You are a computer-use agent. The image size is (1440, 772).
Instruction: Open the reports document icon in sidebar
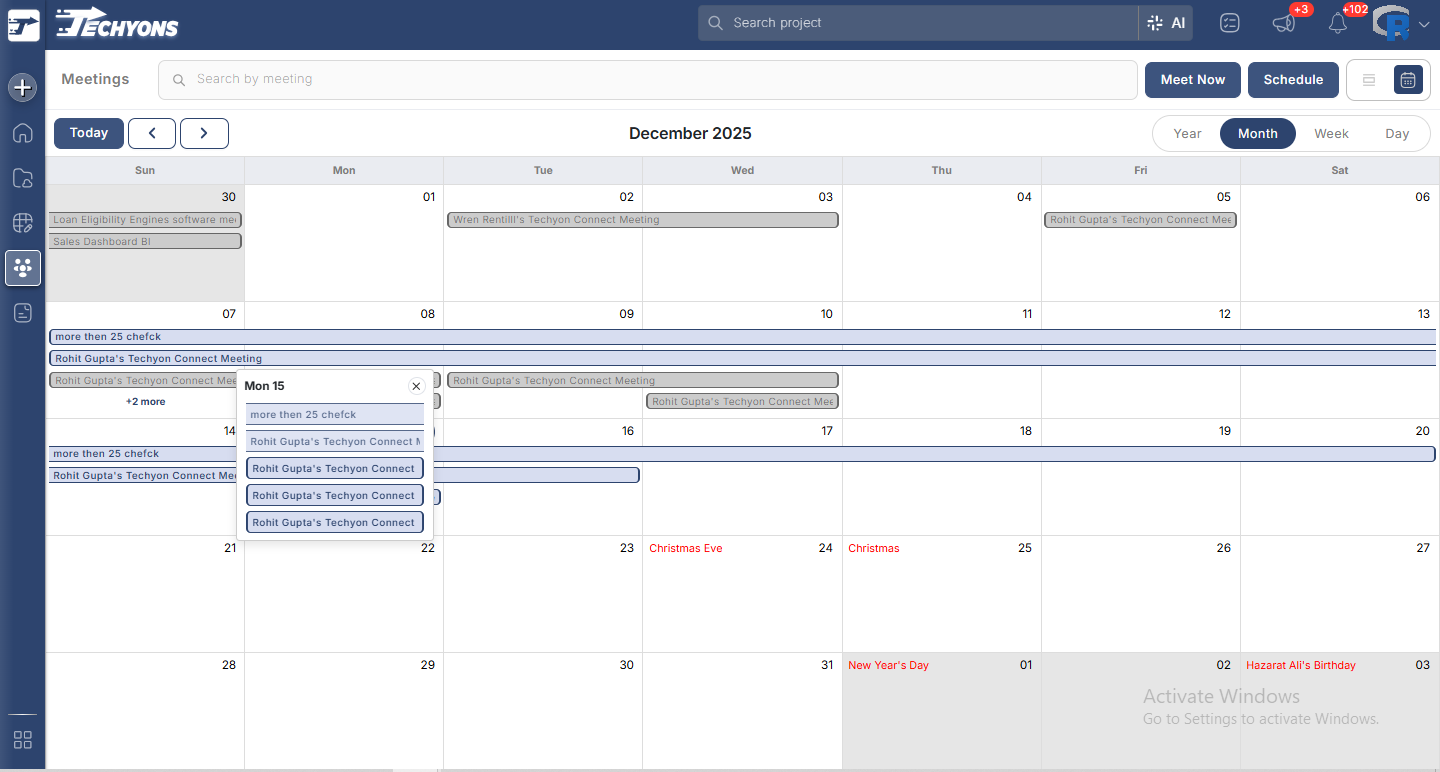click(22, 312)
